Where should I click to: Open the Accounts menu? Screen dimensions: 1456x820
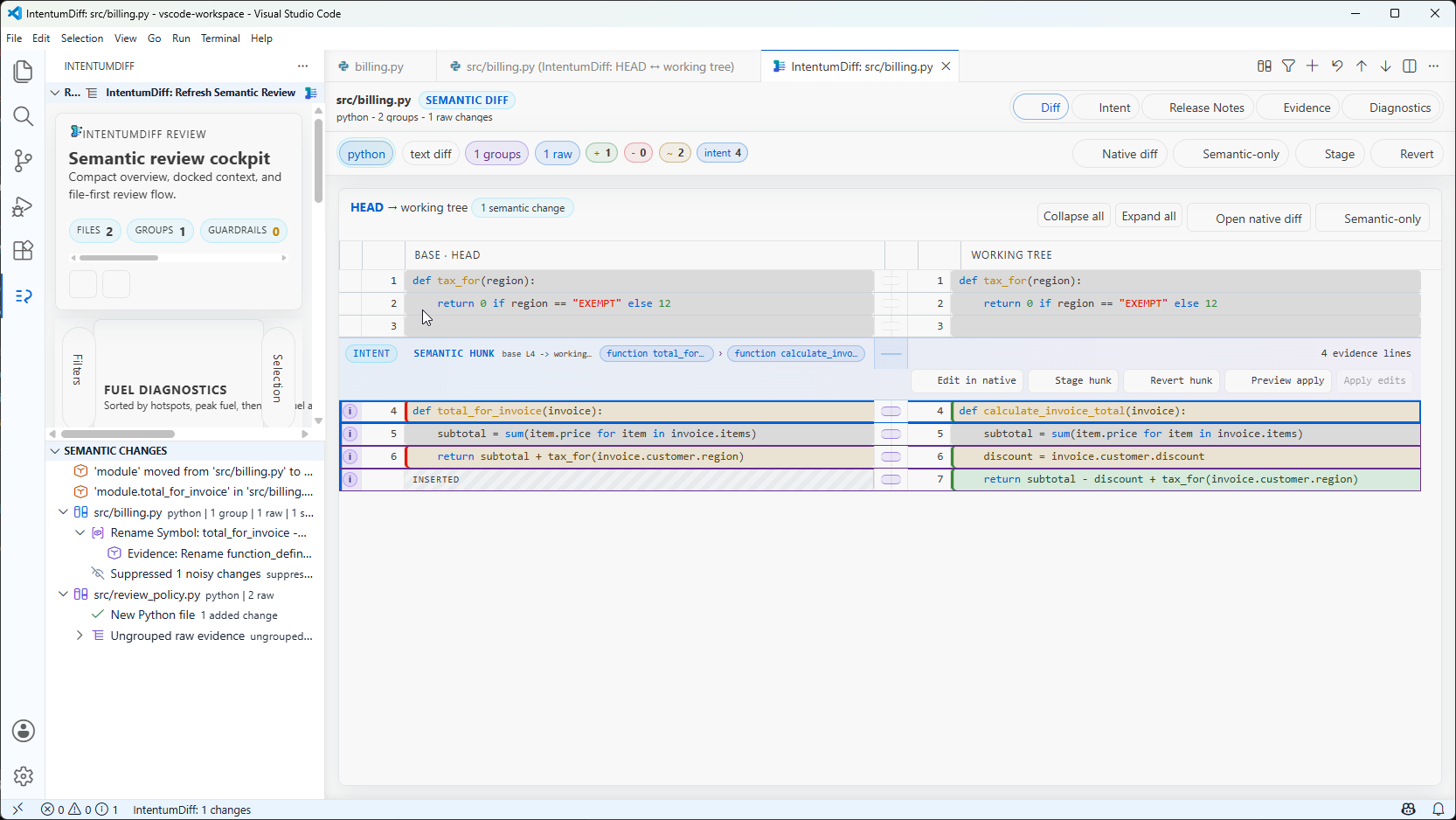pos(24,731)
